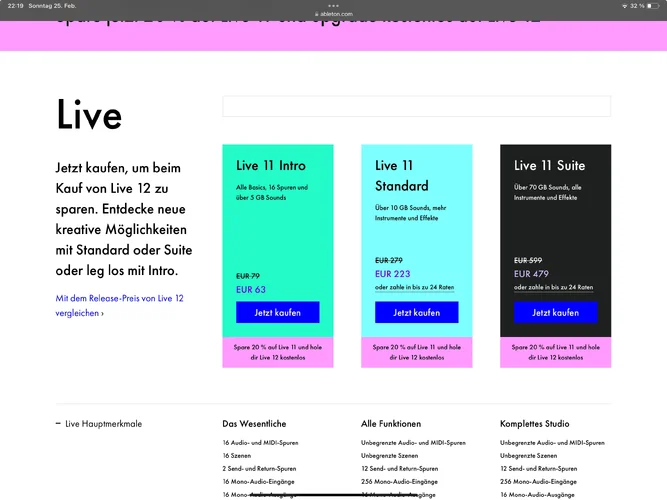Open the Live 12 release price comparison link
The width and height of the screenshot is (667, 500).
pos(119,306)
